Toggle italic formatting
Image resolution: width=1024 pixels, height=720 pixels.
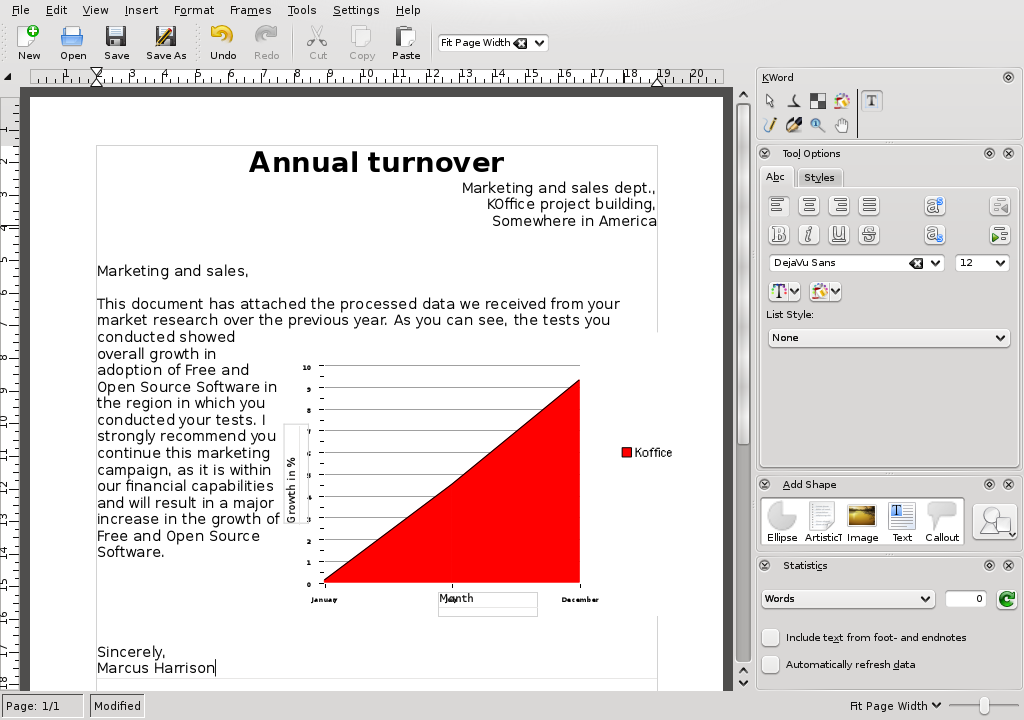[x=808, y=234]
